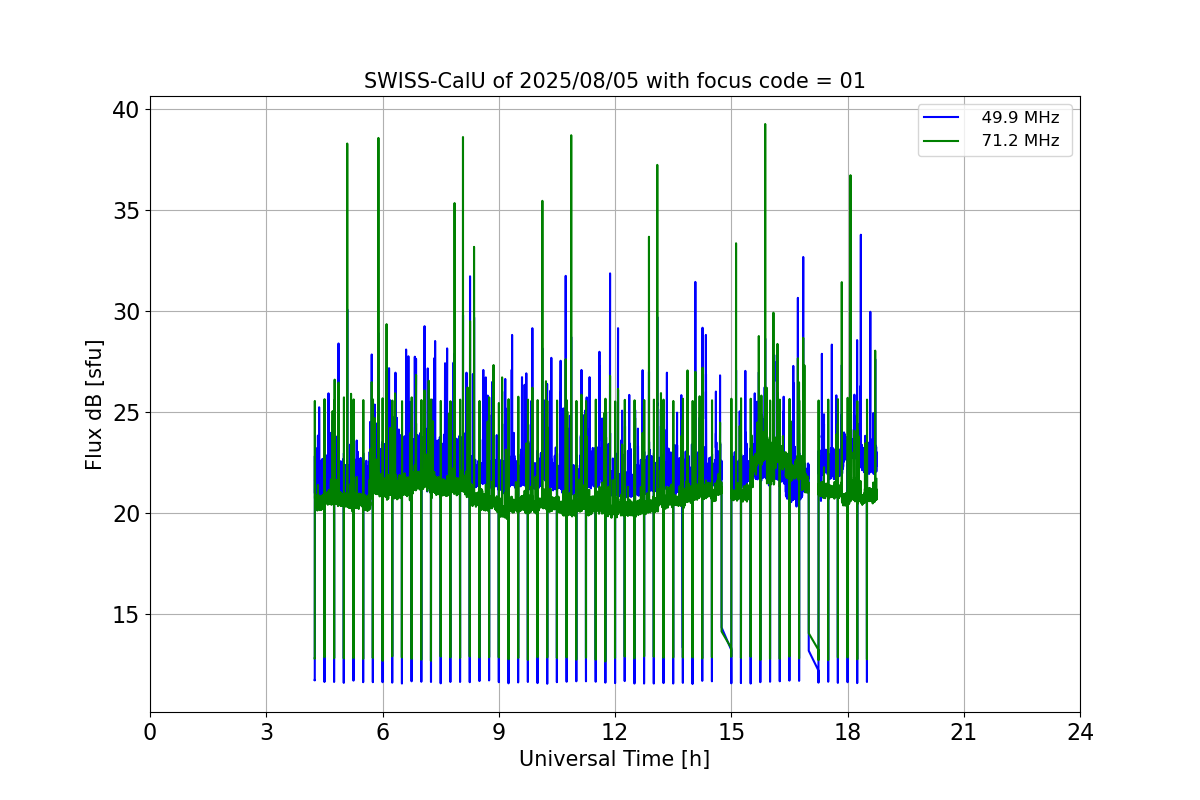Click the y-axis tick label 30
This screenshot has height=800, width=1200.
pos(127,311)
